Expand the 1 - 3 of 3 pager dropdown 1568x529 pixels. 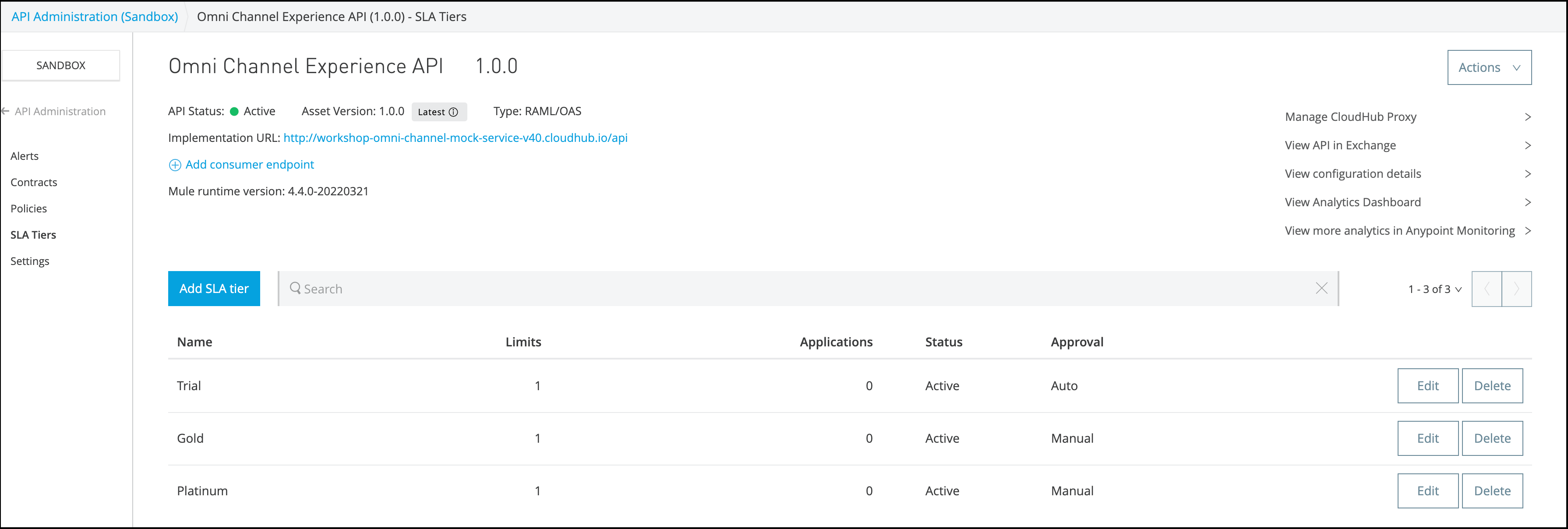coord(1435,289)
